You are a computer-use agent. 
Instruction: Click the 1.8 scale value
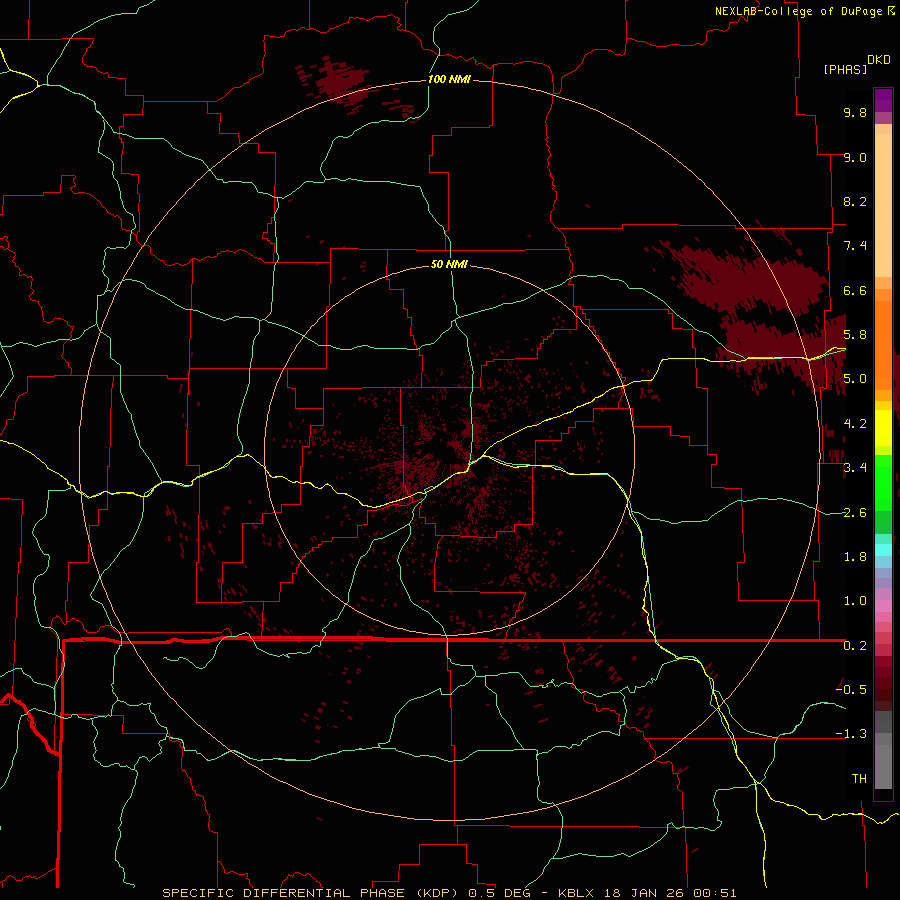[855, 557]
